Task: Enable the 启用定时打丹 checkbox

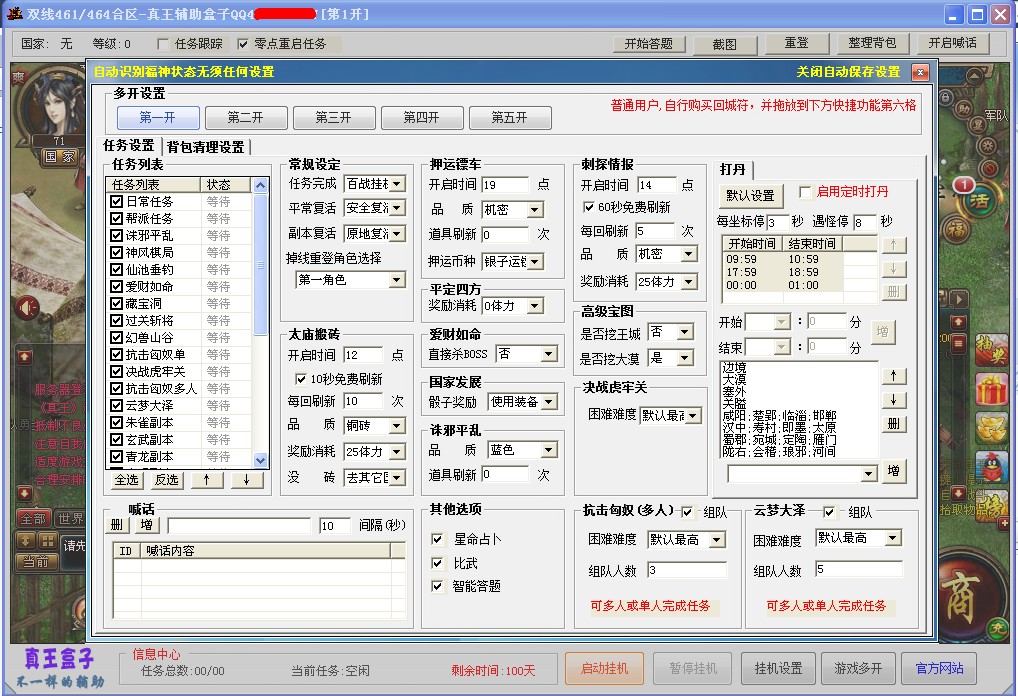Action: tap(805, 192)
